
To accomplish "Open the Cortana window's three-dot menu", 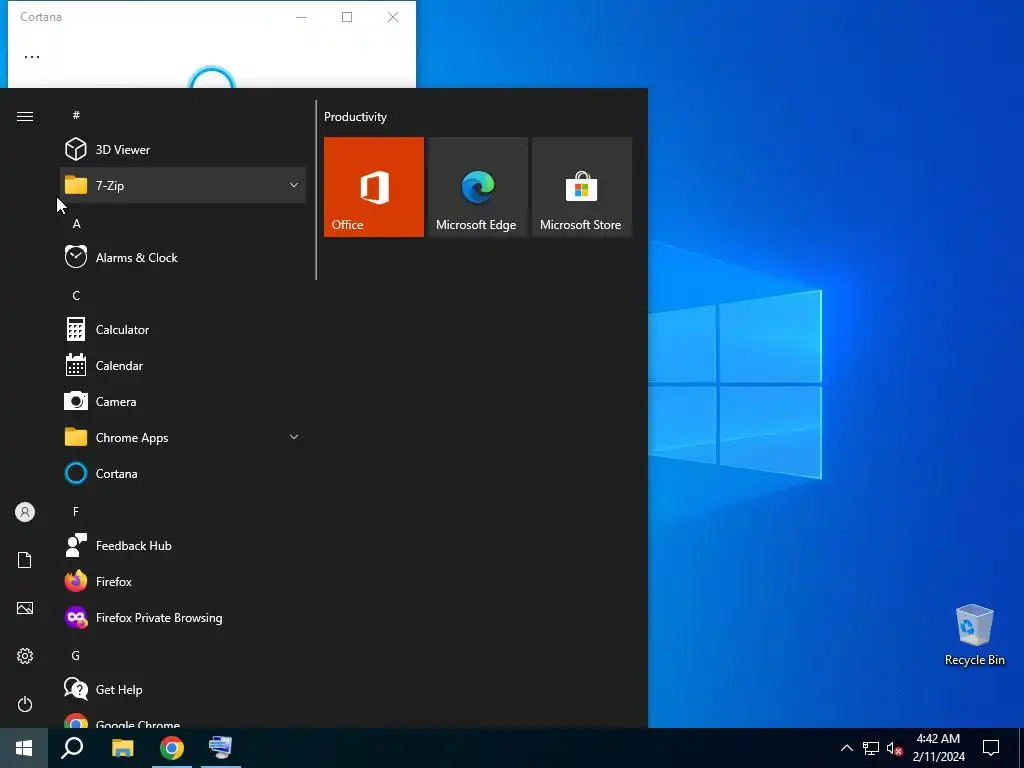I will click(x=32, y=57).
